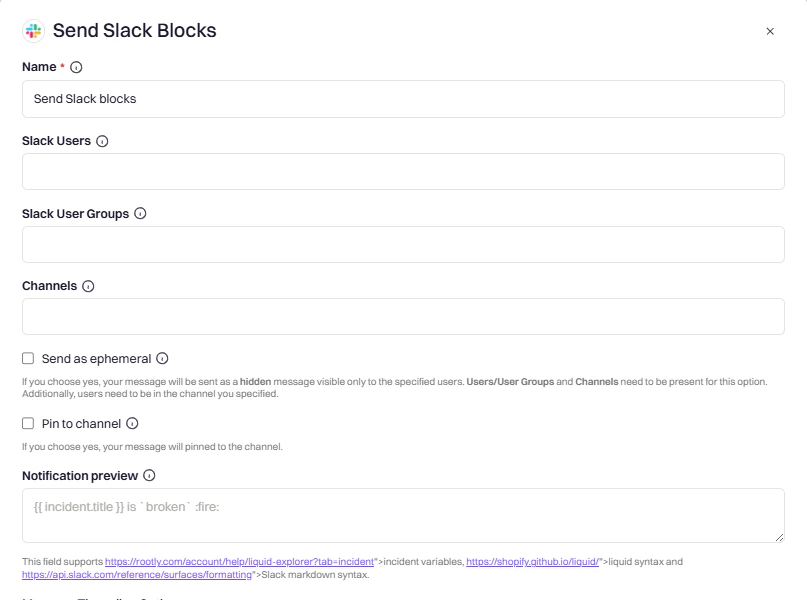
Task: Click the info icon beside Pin to channel
Action: (134, 423)
